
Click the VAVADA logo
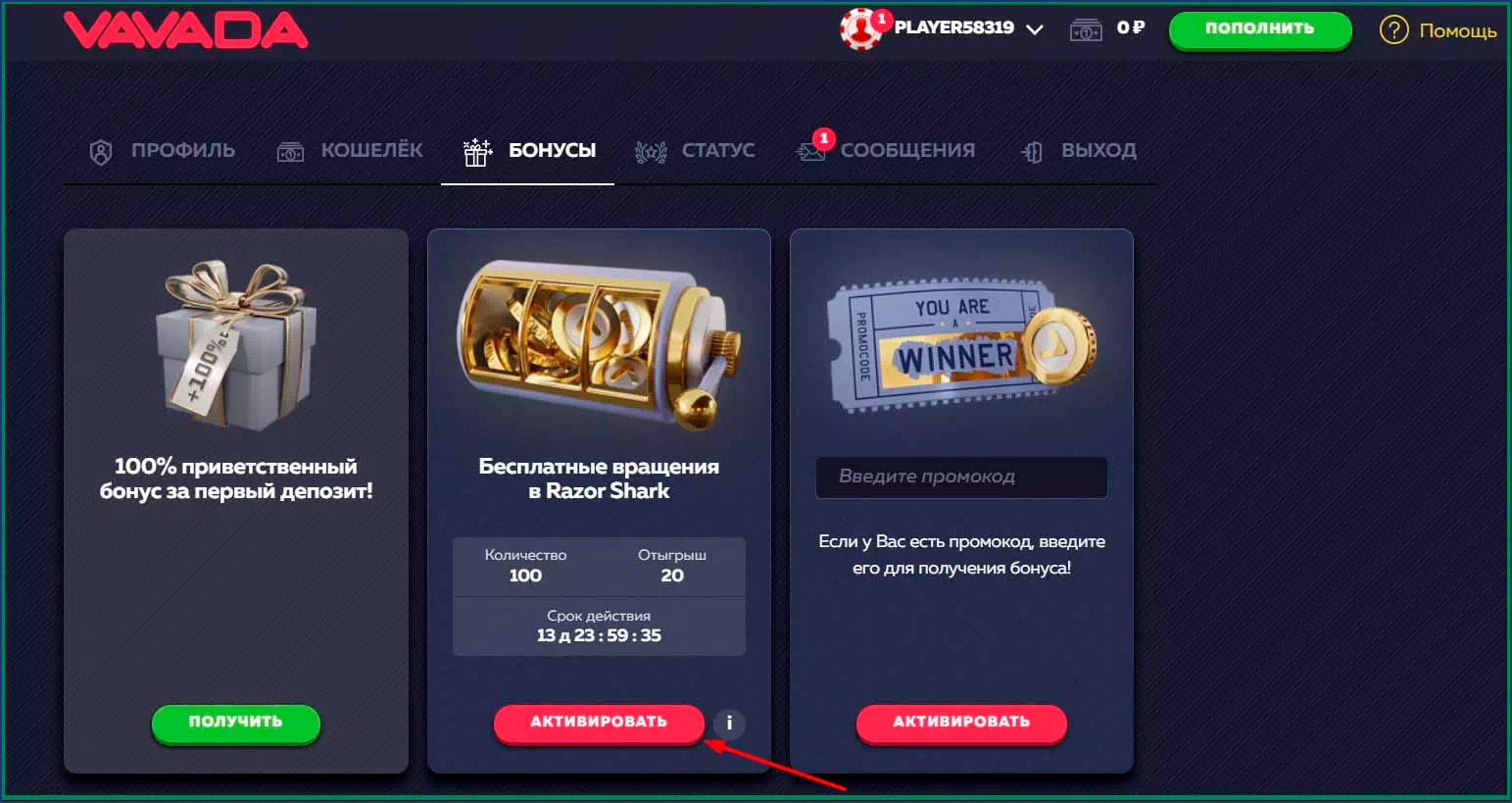click(186, 29)
